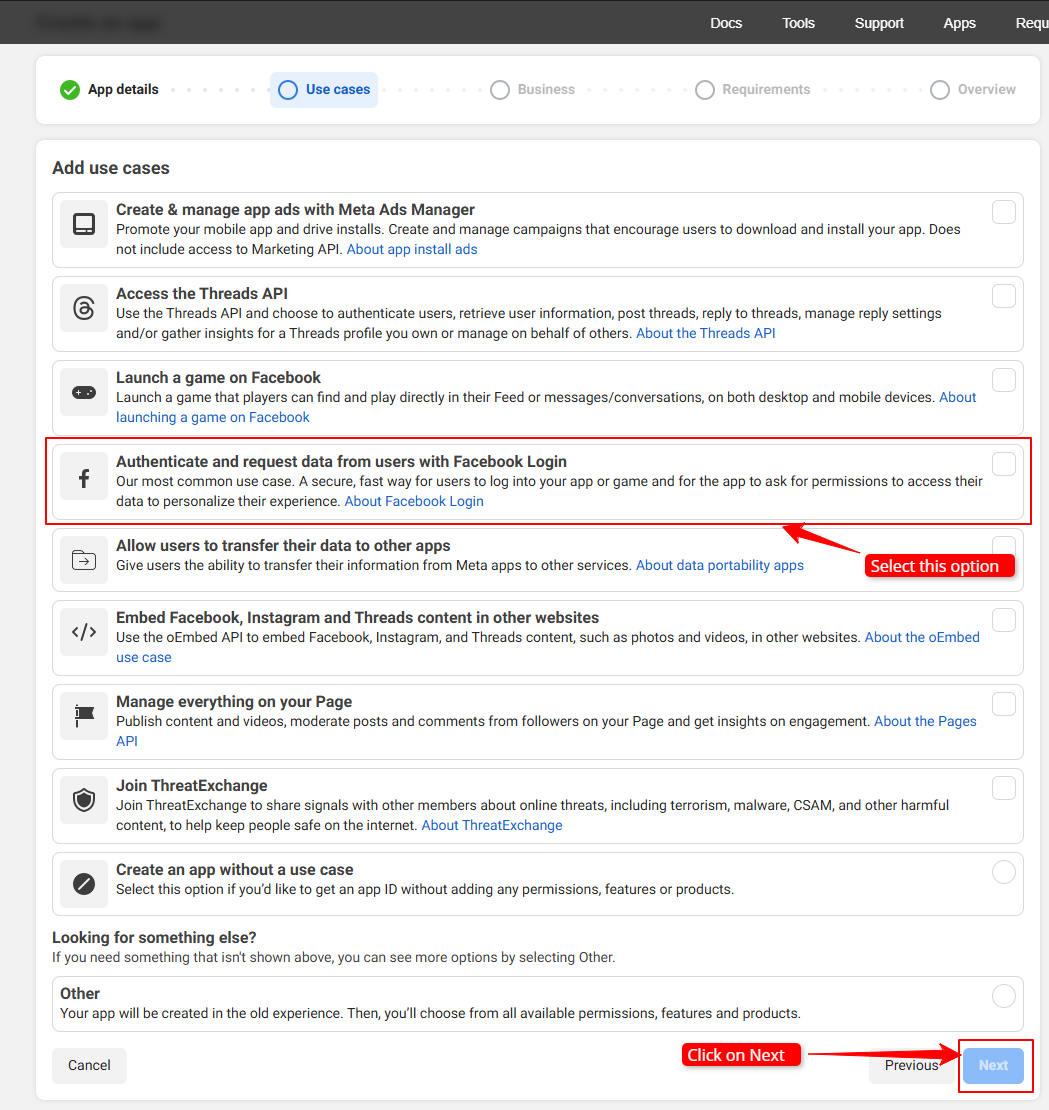Image resolution: width=1049 pixels, height=1110 pixels.
Task: Click the data transfer folder icon
Action: pos(84,561)
